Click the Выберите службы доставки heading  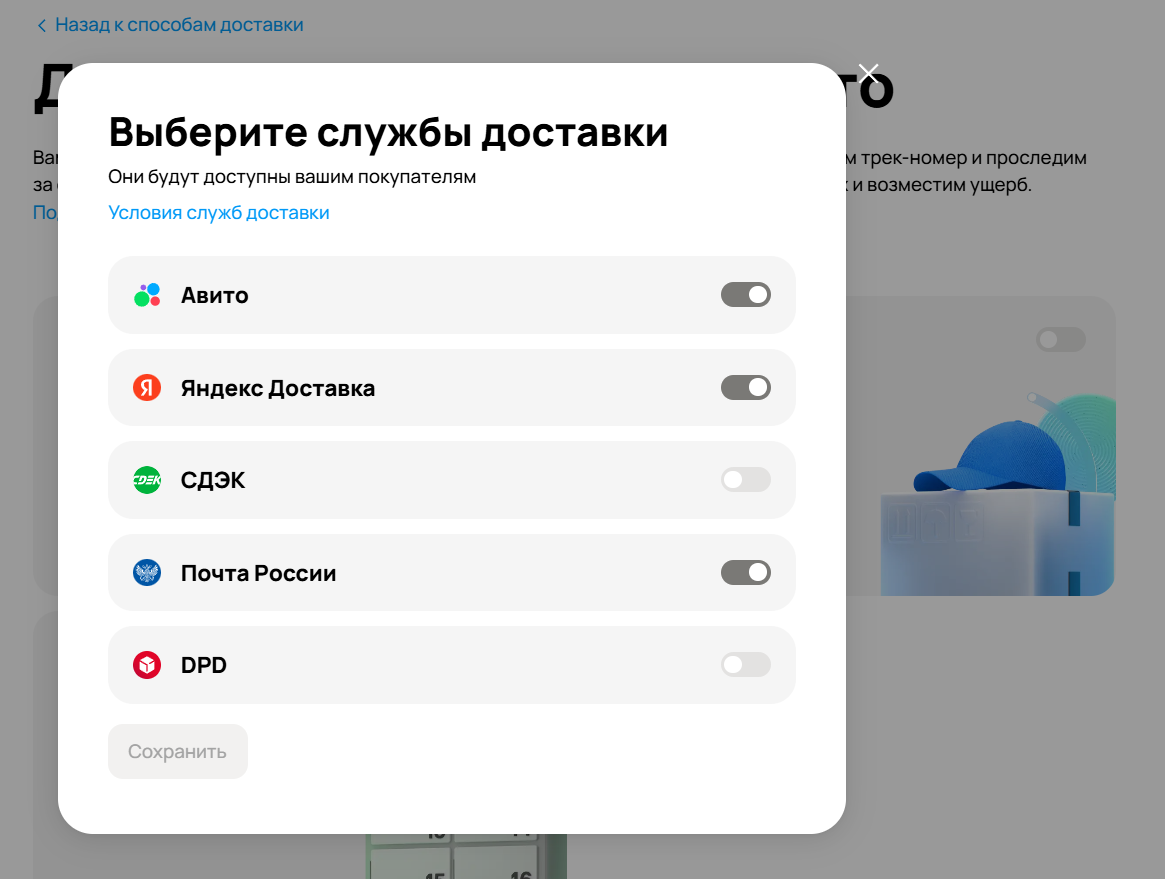(x=388, y=133)
